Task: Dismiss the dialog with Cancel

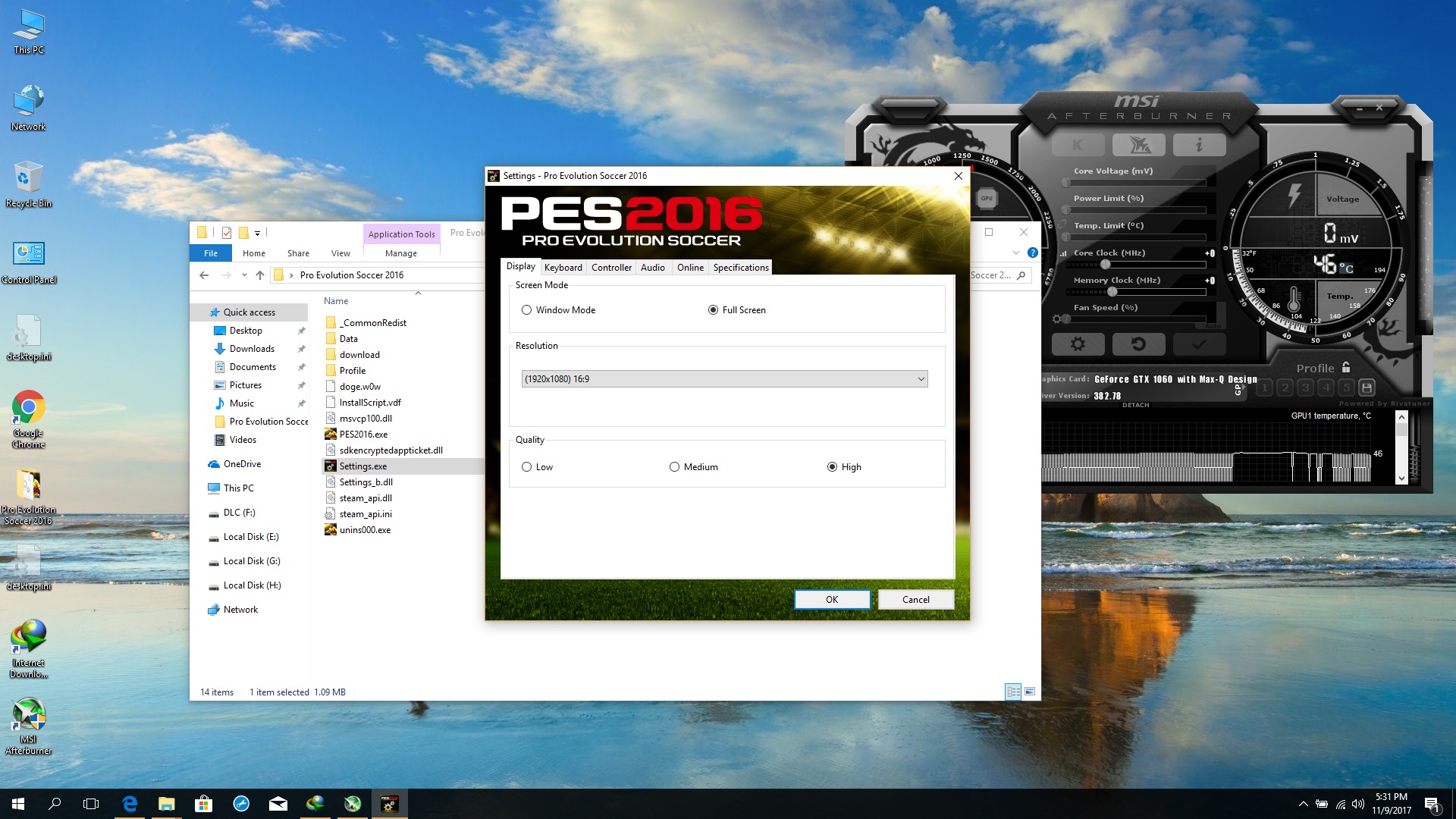Action: point(915,599)
